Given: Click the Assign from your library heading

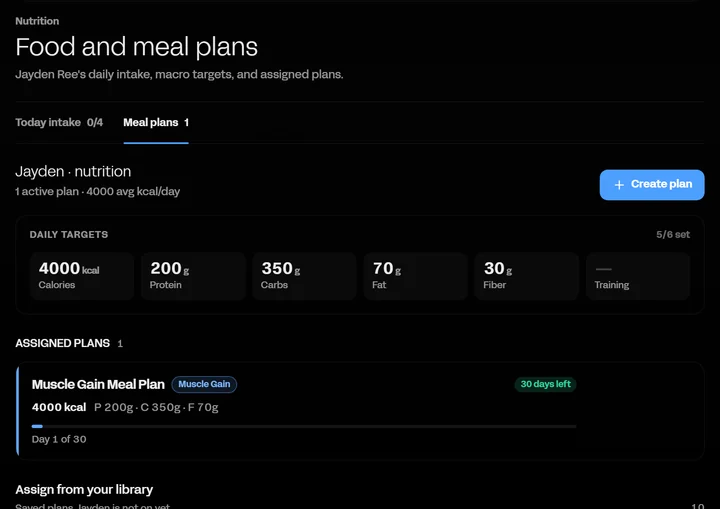Looking at the screenshot, I should coord(84,490).
